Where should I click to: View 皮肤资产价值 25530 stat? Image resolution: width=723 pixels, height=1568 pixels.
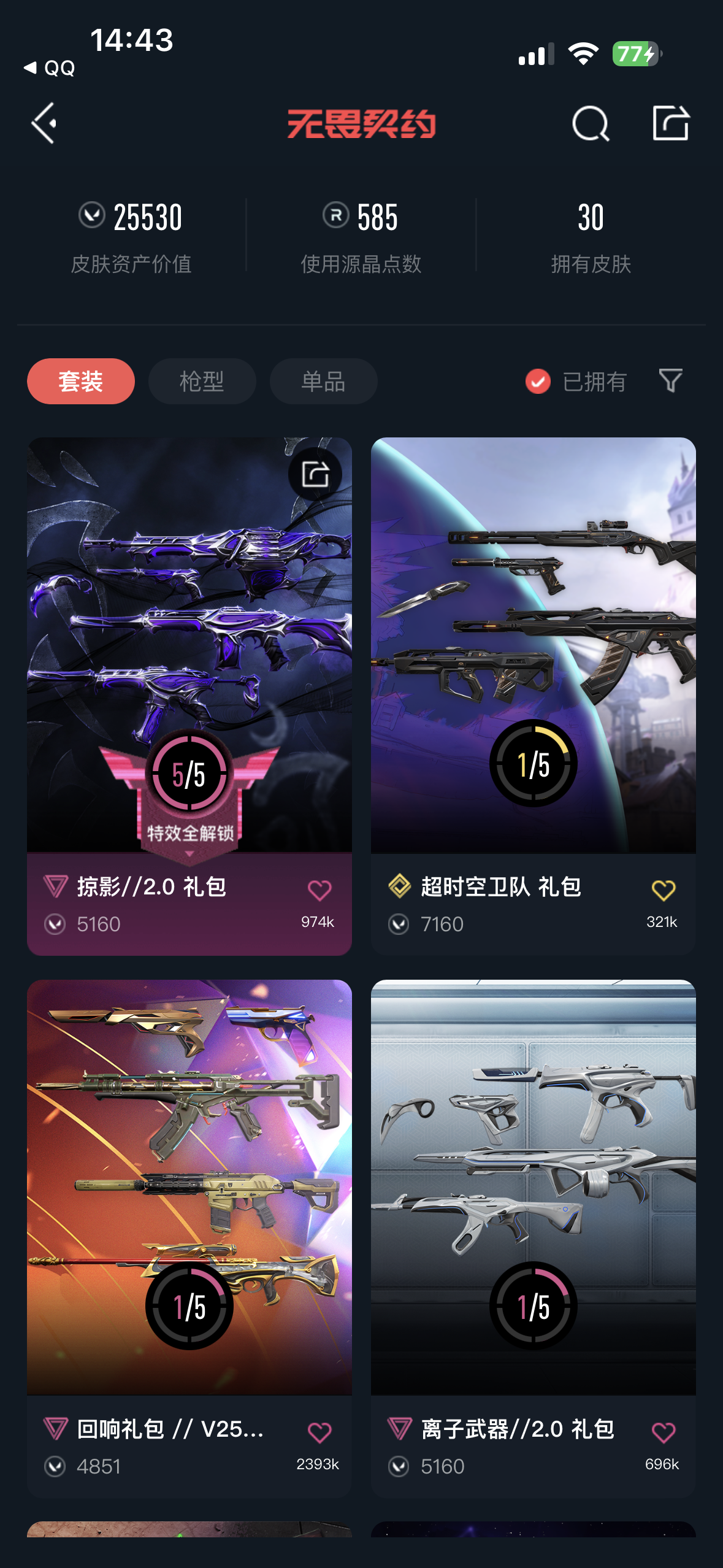pyautogui.click(x=131, y=237)
